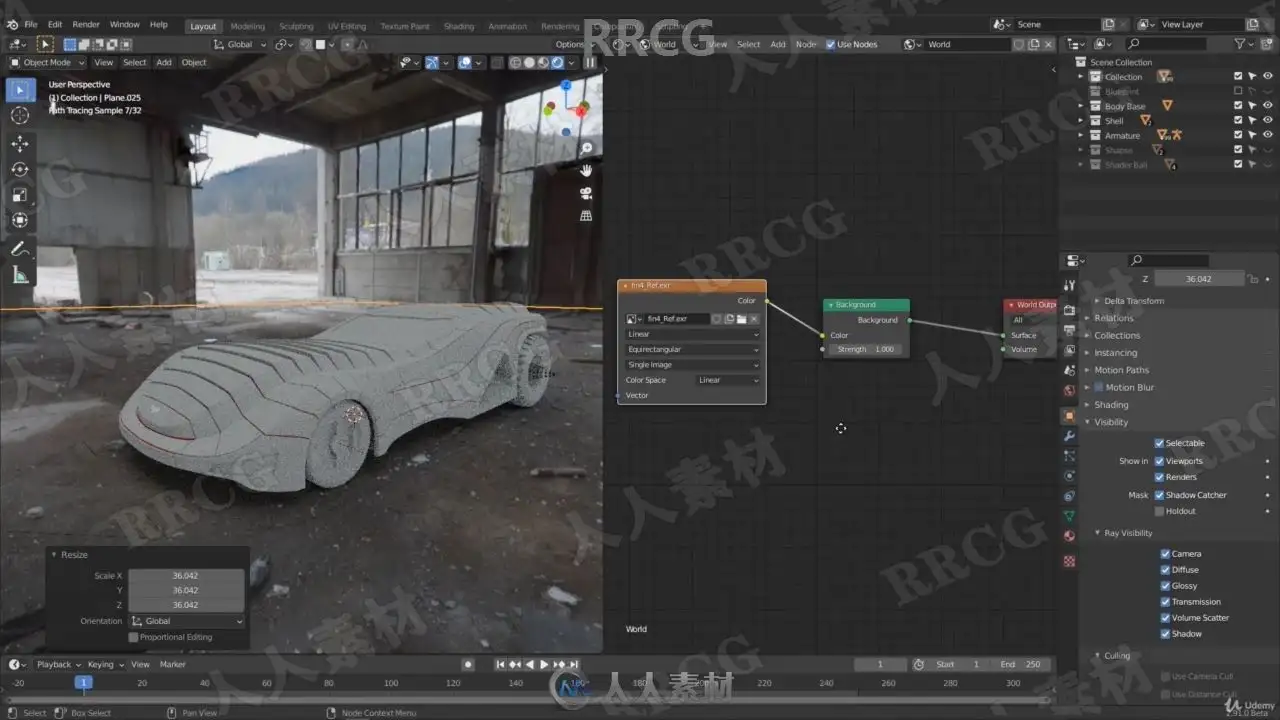Open the Object Data green triangle tab
1280x720 pixels.
(x=1069, y=516)
